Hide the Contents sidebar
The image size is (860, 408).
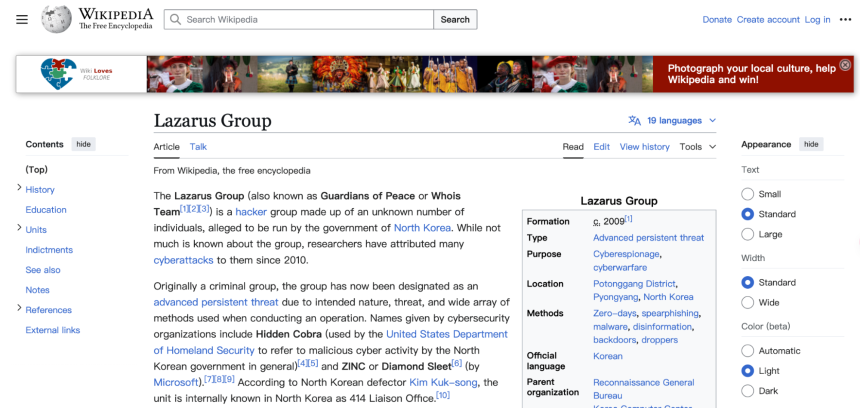pos(83,144)
